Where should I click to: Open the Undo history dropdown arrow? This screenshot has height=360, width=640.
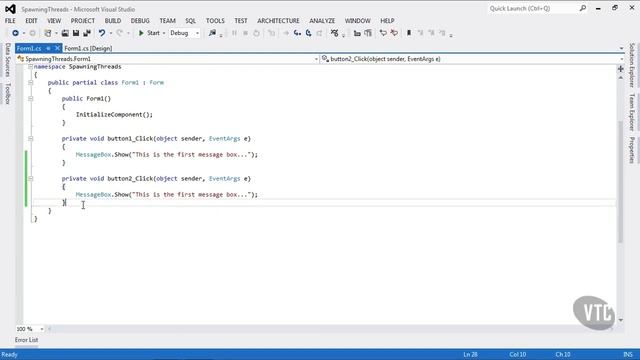coord(110,33)
